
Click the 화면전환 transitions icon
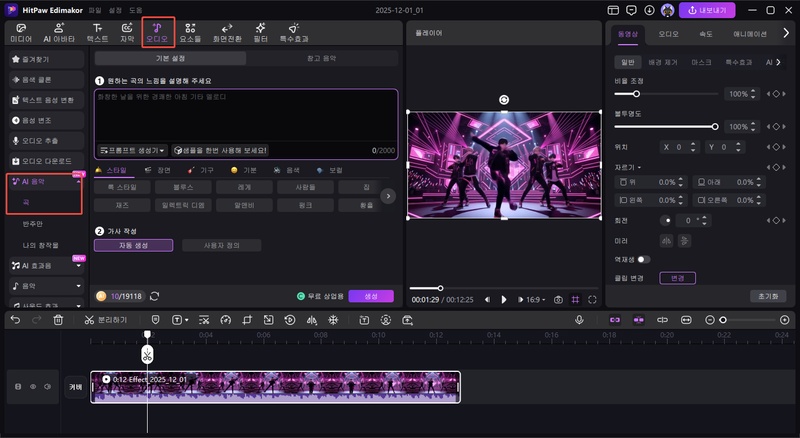point(227,32)
